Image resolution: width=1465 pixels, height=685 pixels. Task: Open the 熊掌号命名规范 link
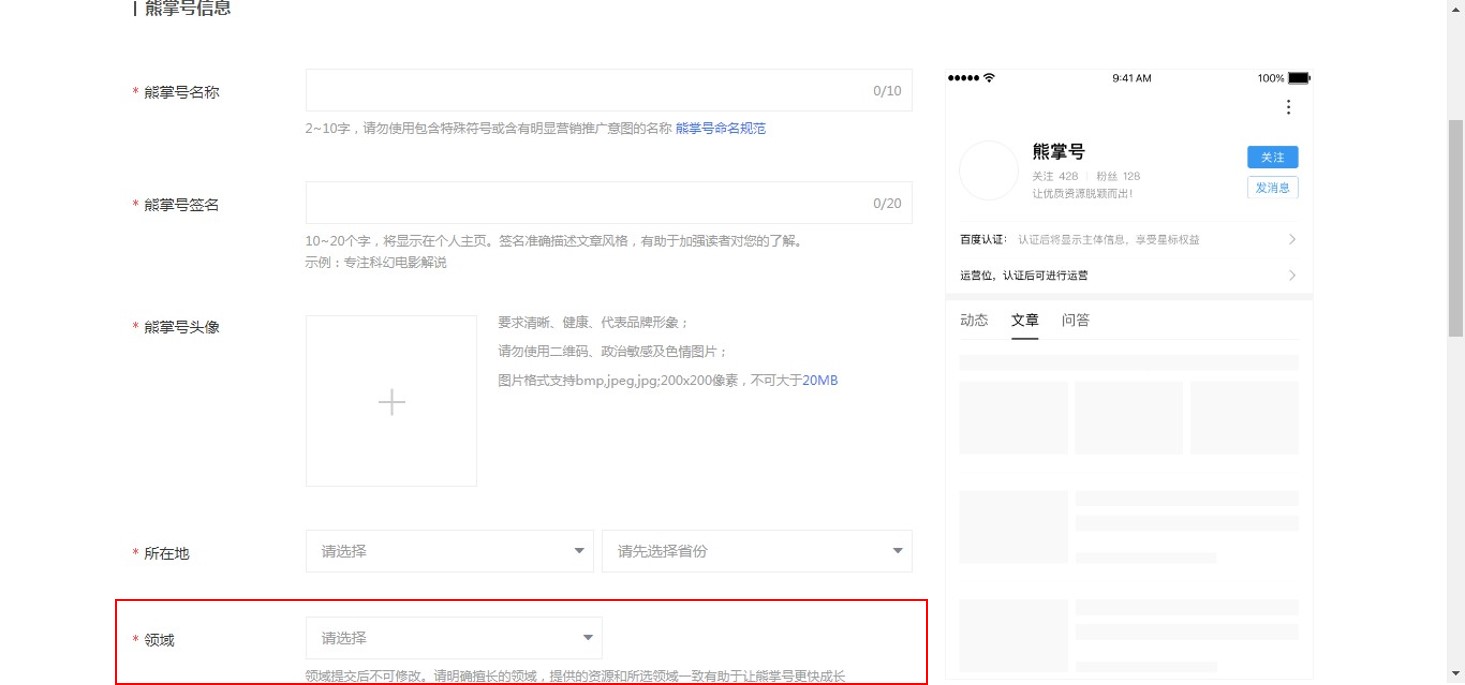coord(721,128)
